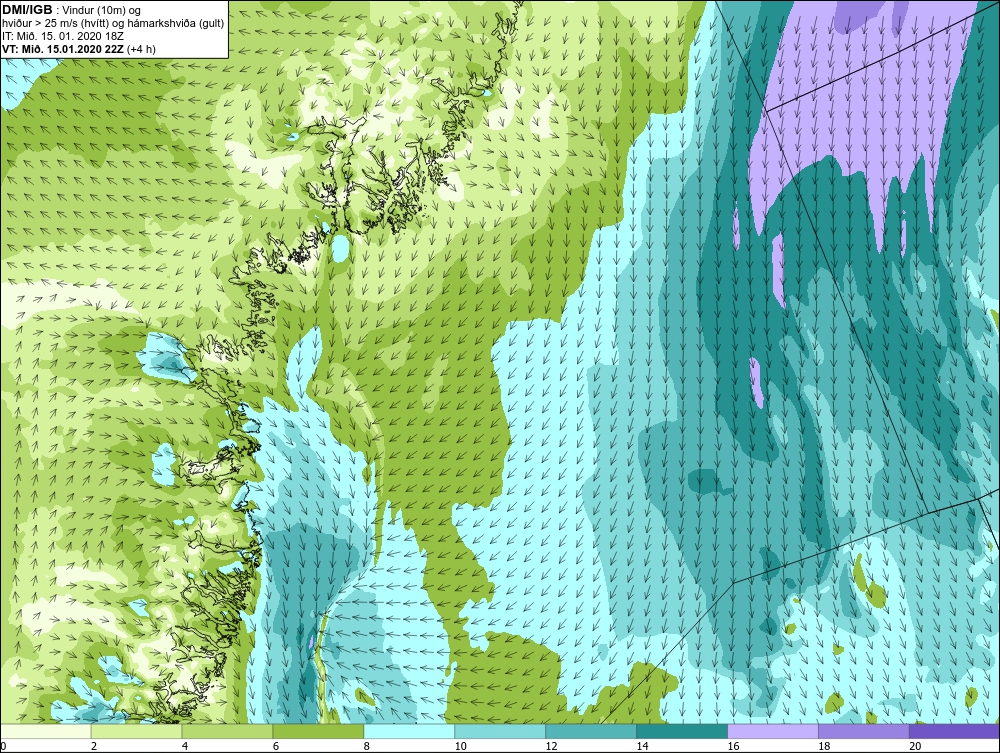The image size is (1000, 753).
Task: Click the 'hviður > 25 m/s (hvítt)' description line
Action: 113,24
